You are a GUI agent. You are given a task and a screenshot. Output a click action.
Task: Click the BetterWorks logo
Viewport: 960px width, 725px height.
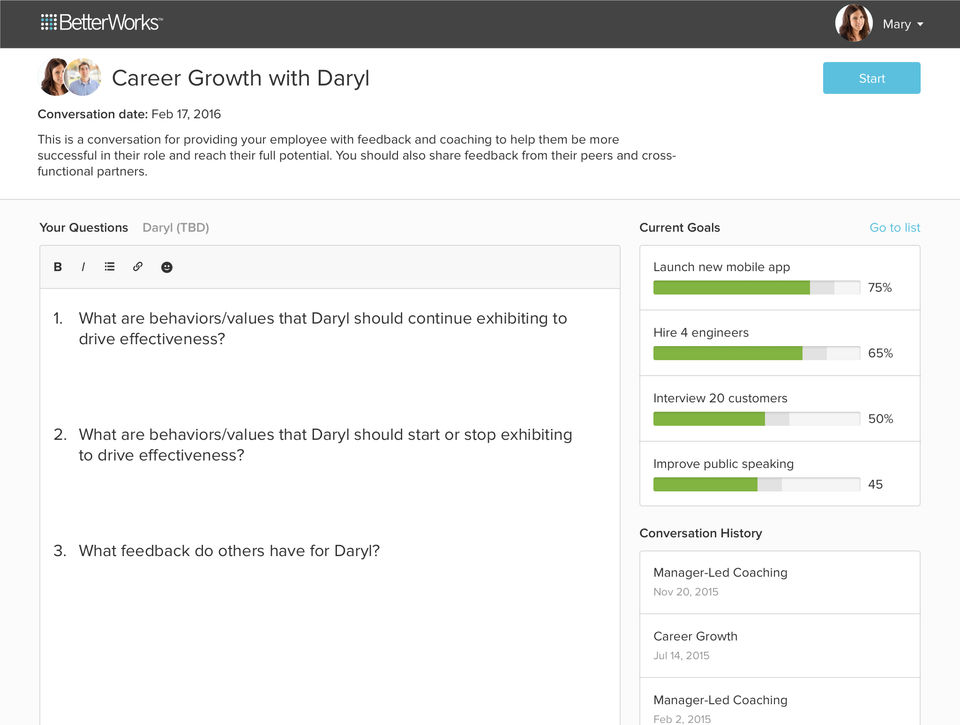102,23
